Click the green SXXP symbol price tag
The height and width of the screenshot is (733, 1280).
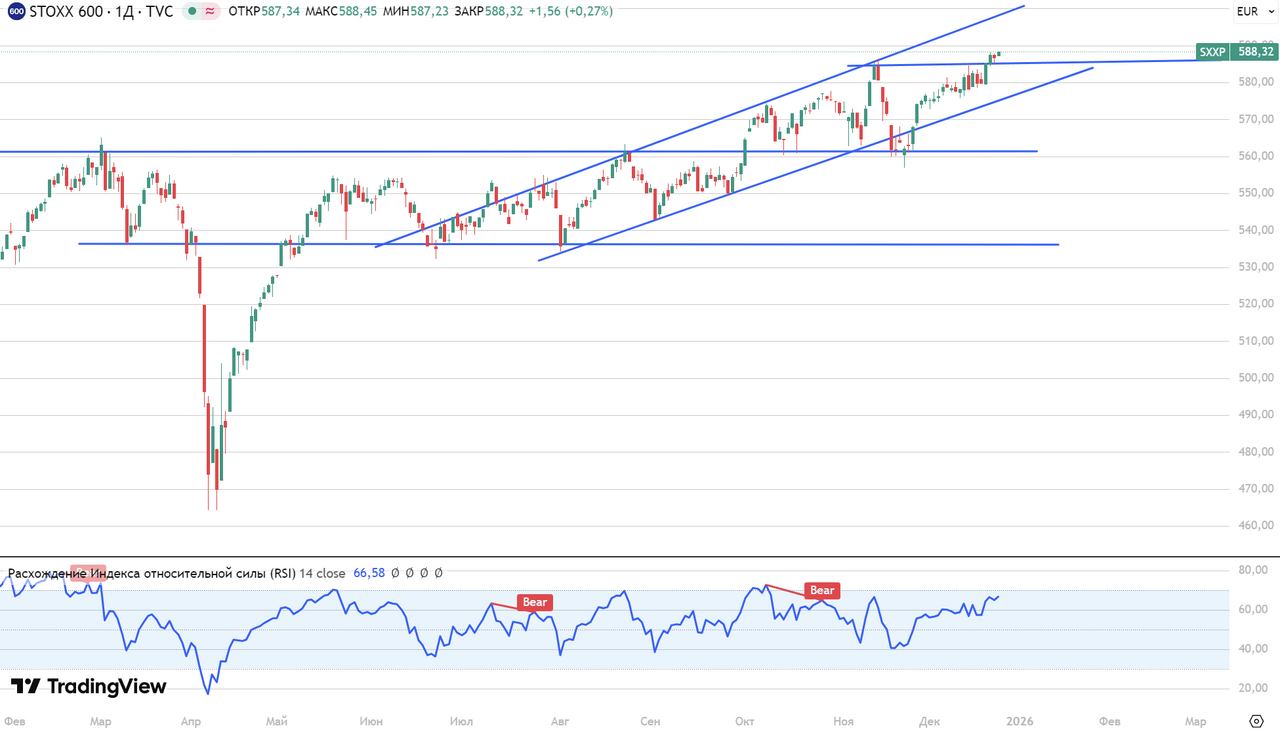(1212, 51)
